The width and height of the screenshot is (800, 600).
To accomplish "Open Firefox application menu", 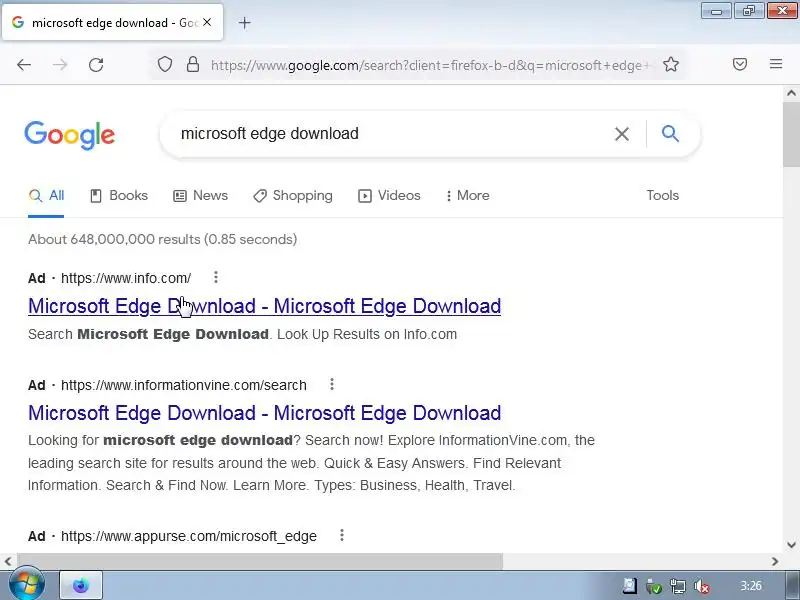I will tap(776, 65).
